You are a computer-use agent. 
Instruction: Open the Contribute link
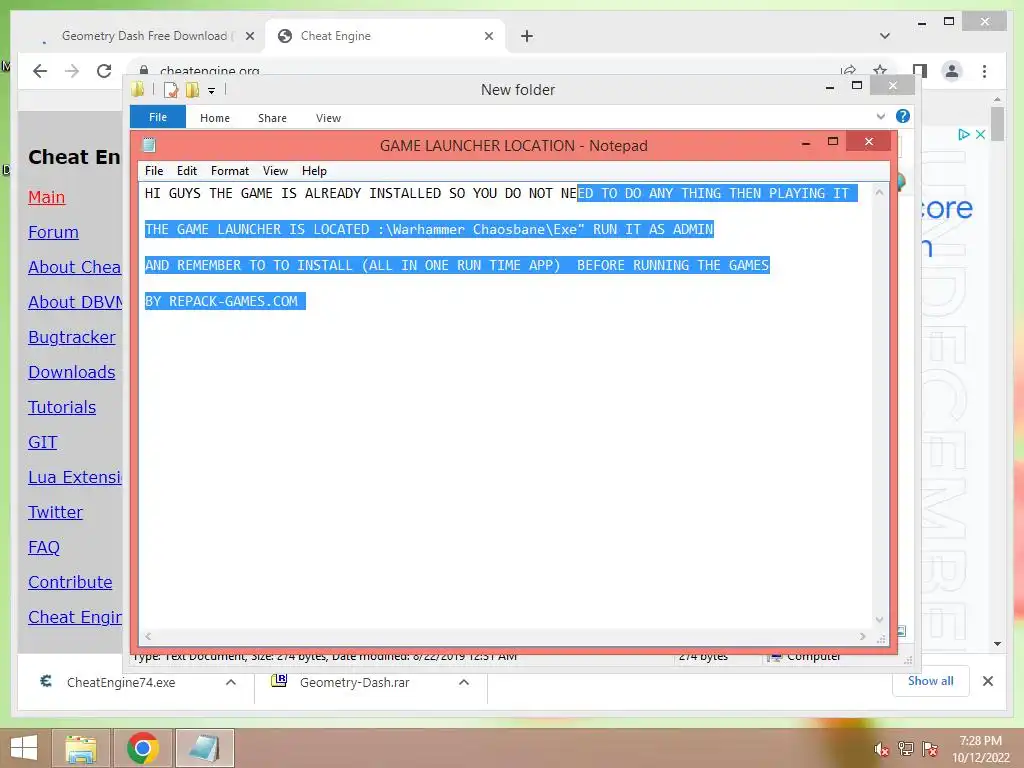click(70, 582)
